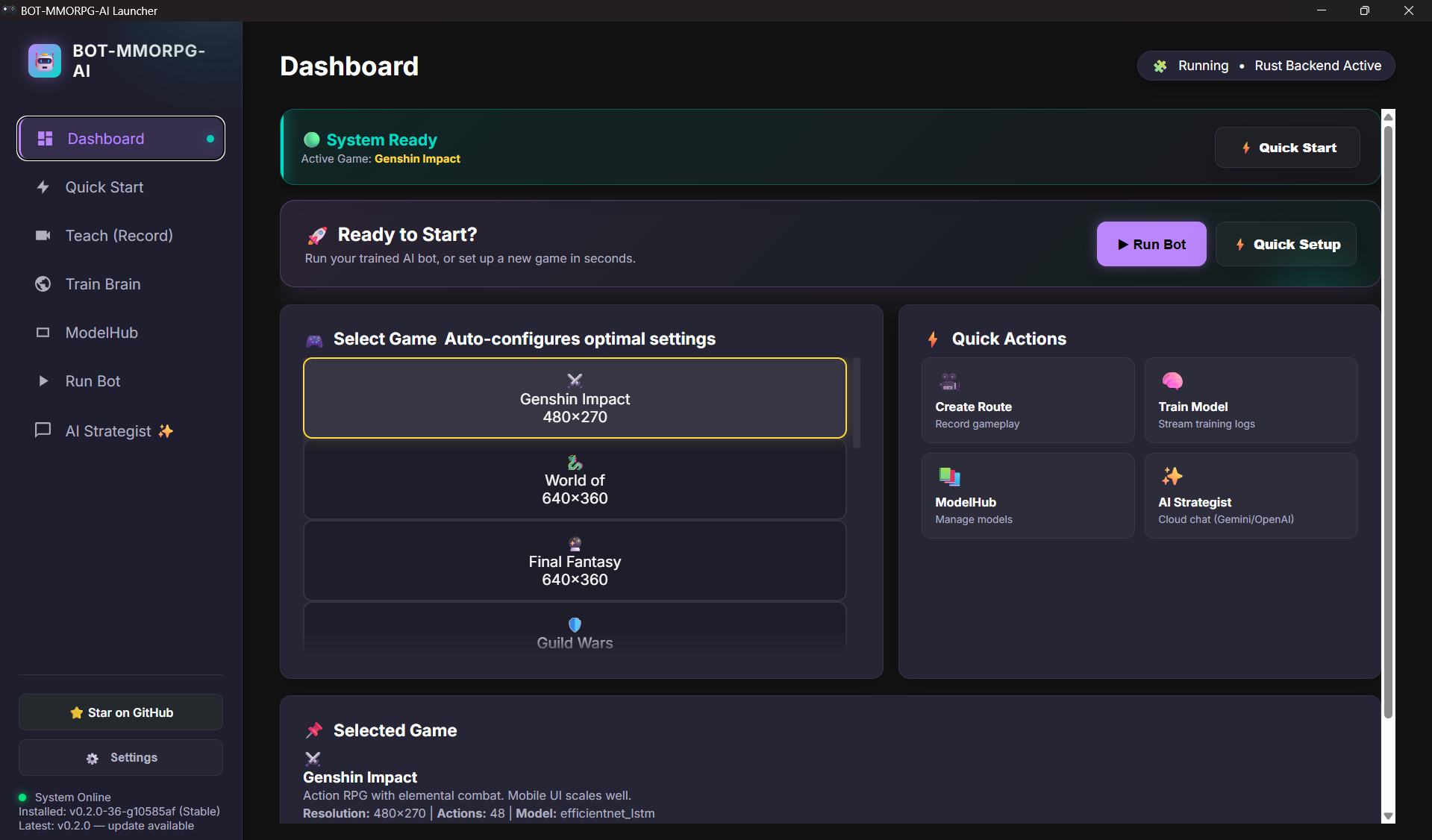Click the Quick Start lightning bolt sidebar icon
Viewport: 1432px width, 840px height.
point(43,187)
